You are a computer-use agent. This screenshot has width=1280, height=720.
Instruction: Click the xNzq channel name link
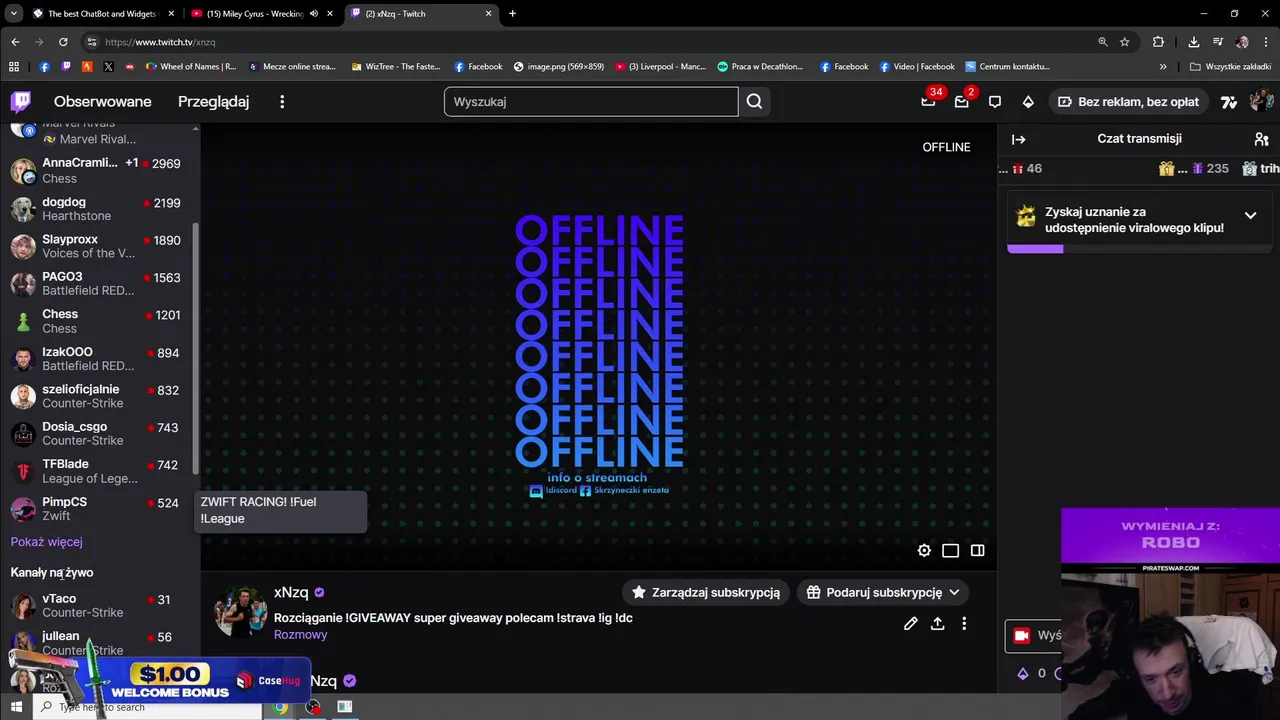[291, 592]
